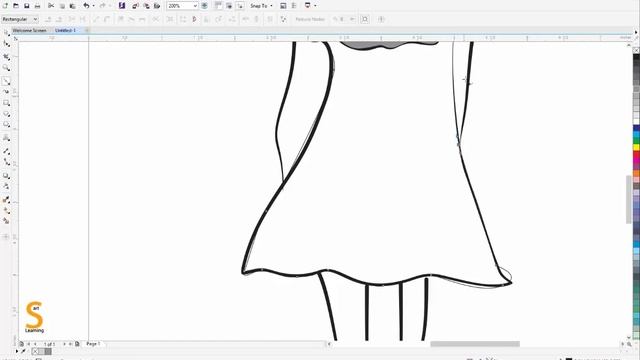Select the Page 1 tab
Image resolution: width=640 pixels, height=360 pixels.
click(x=93, y=344)
